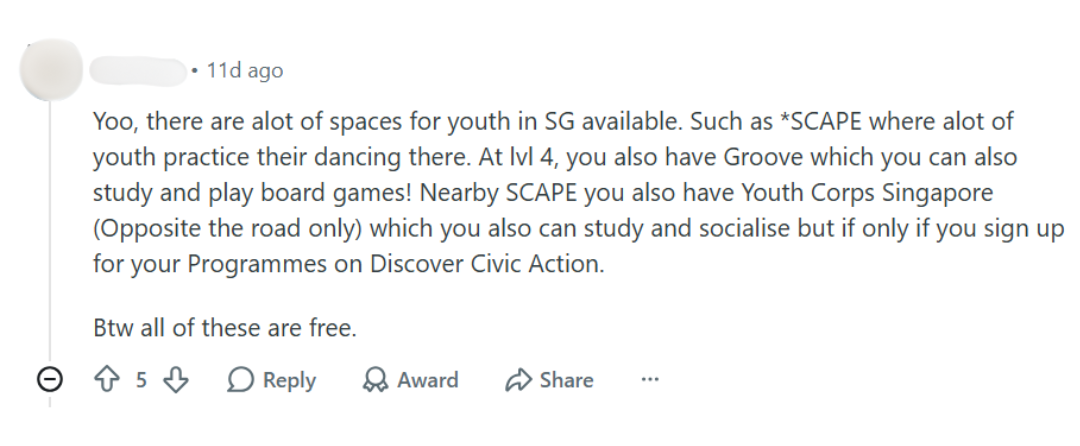Click the Share arrow icon
This screenshot has height=446, width=1080.
point(517,380)
